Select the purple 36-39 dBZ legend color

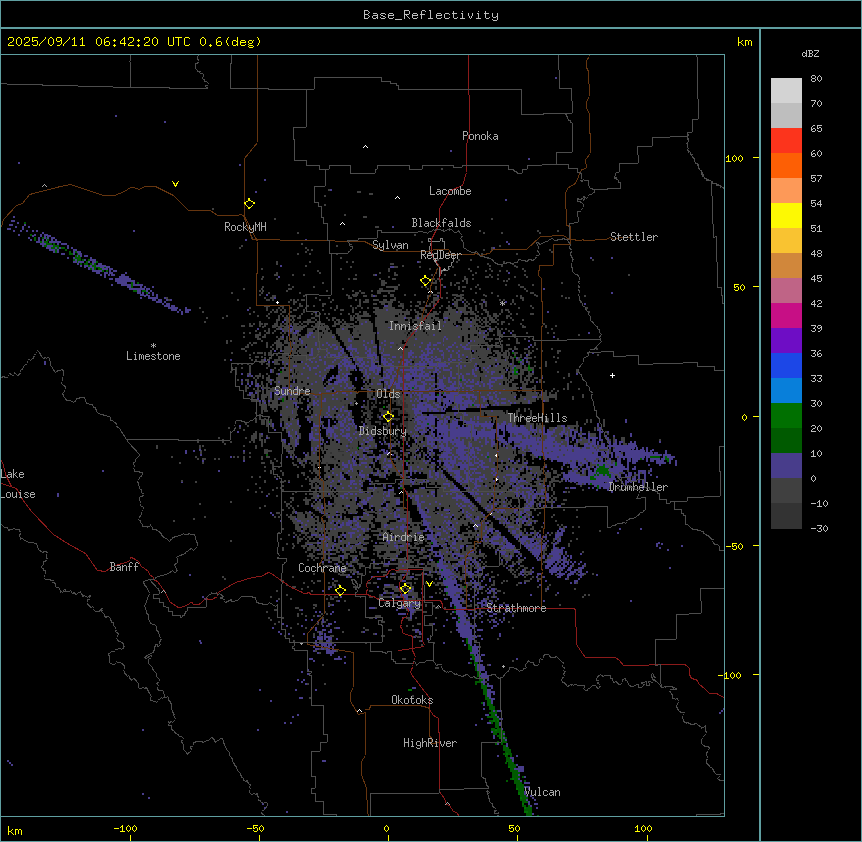(x=786, y=340)
